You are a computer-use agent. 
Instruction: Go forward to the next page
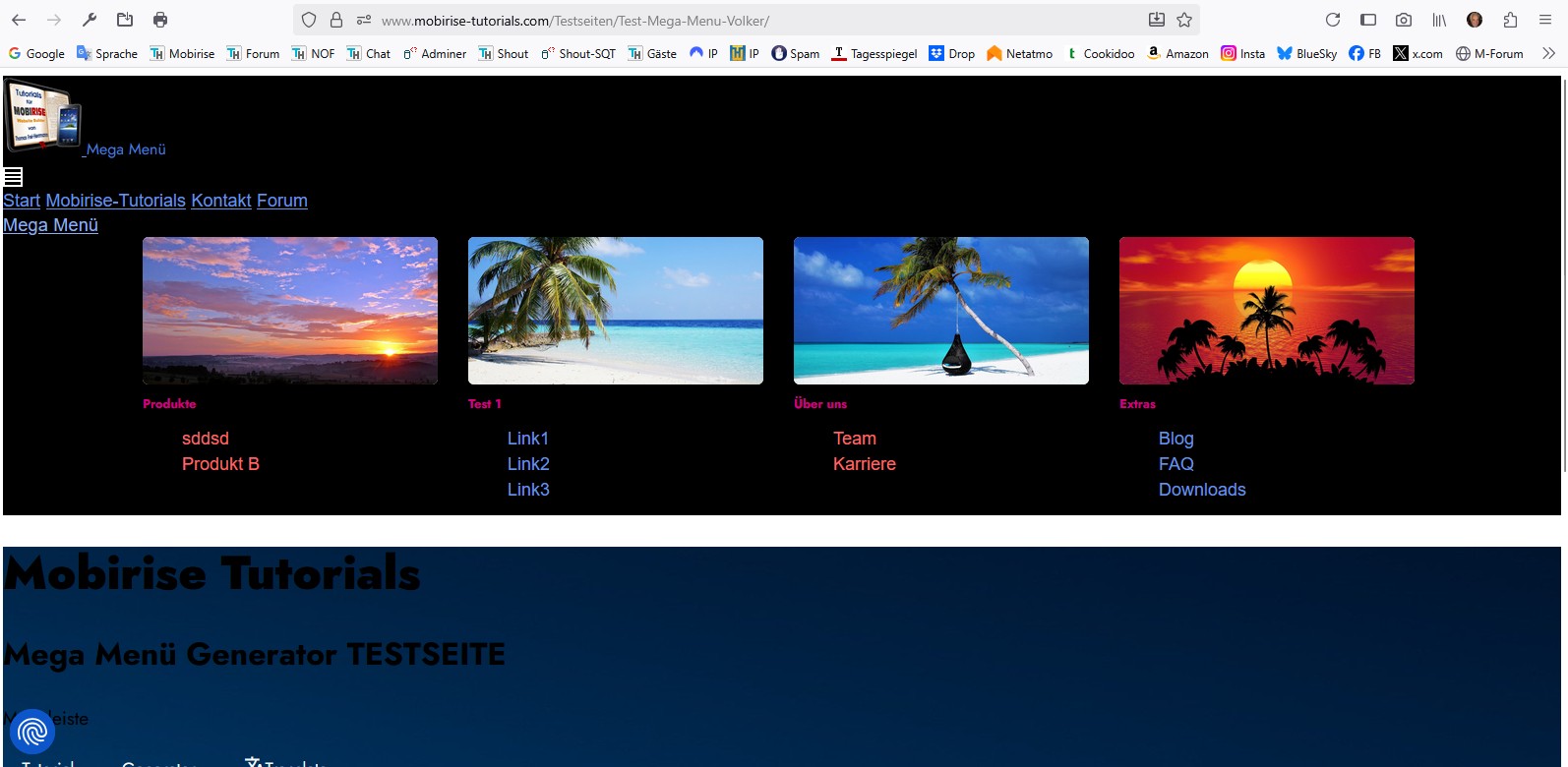coord(54,20)
